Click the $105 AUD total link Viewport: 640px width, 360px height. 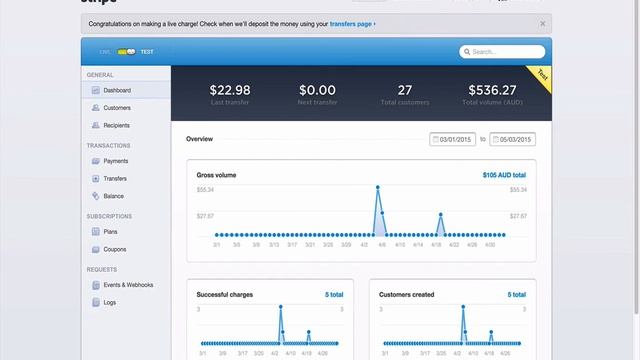tap(504, 175)
